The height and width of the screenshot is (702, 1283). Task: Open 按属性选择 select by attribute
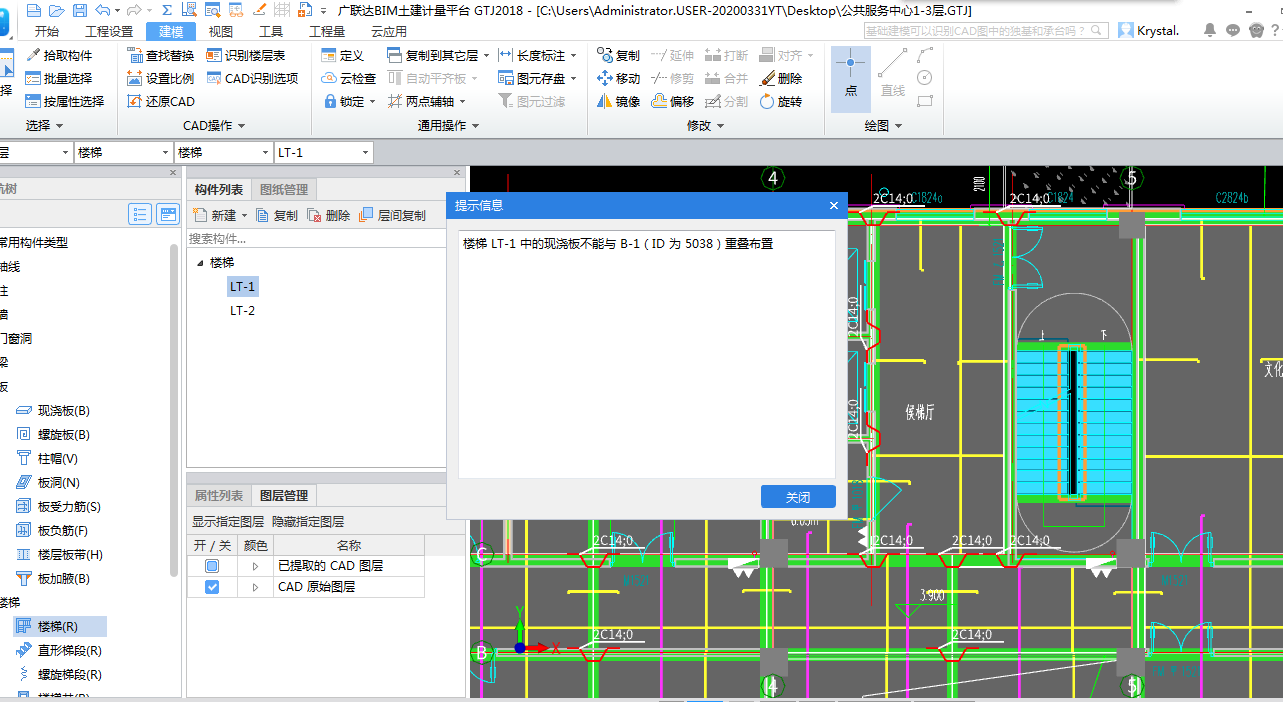(x=64, y=101)
